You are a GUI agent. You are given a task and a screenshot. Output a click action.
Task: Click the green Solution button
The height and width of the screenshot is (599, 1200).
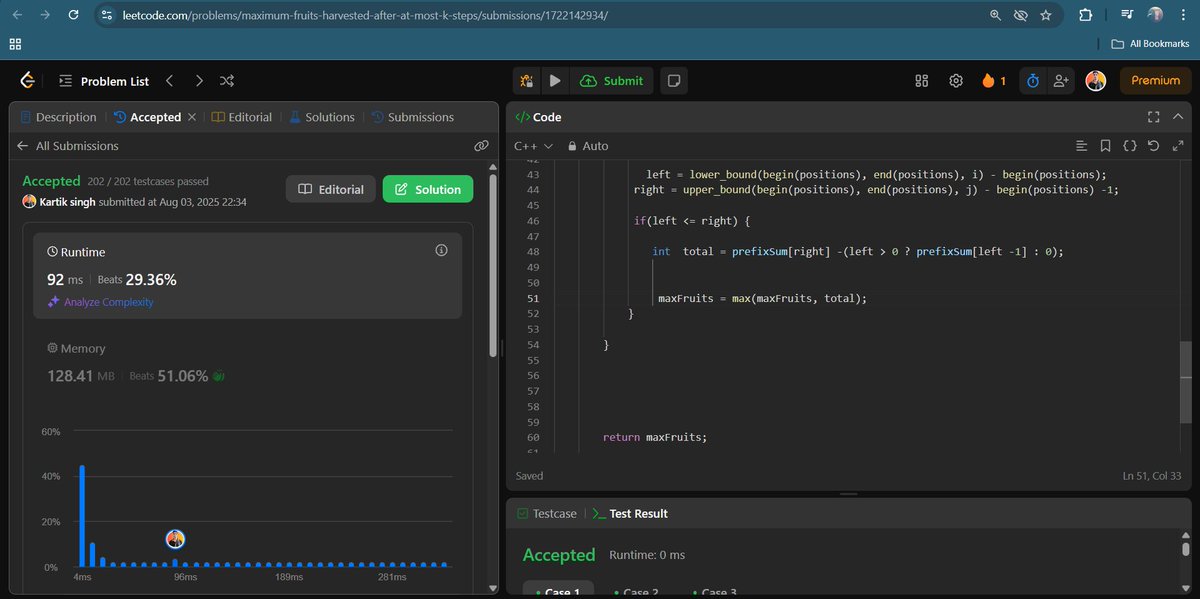428,189
